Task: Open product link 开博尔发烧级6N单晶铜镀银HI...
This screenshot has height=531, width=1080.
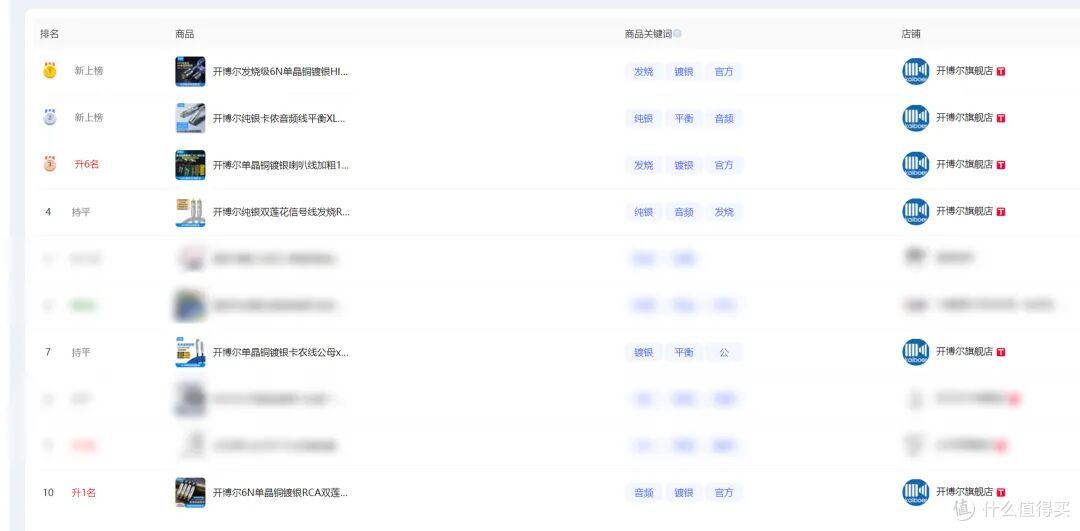Action: click(x=280, y=71)
